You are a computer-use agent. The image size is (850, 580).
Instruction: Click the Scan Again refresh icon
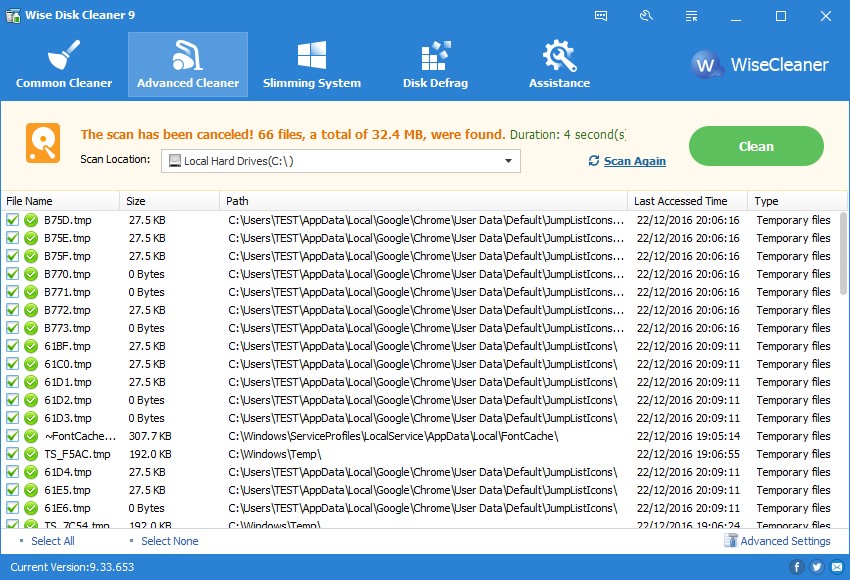tap(594, 160)
